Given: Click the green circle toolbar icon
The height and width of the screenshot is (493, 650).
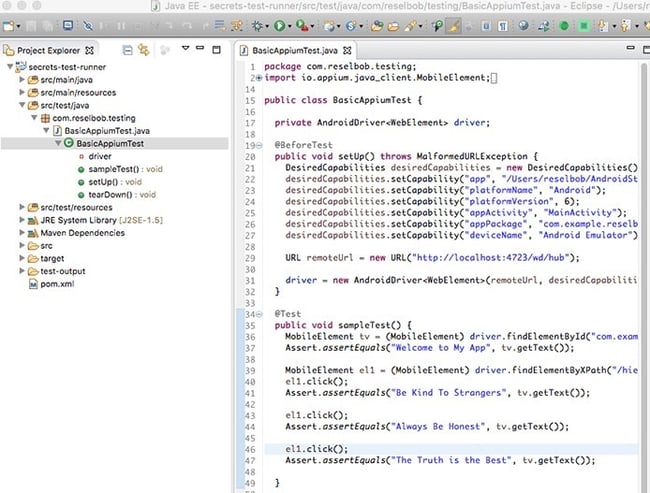Looking at the screenshot, I should pyautogui.click(x=564, y=26).
